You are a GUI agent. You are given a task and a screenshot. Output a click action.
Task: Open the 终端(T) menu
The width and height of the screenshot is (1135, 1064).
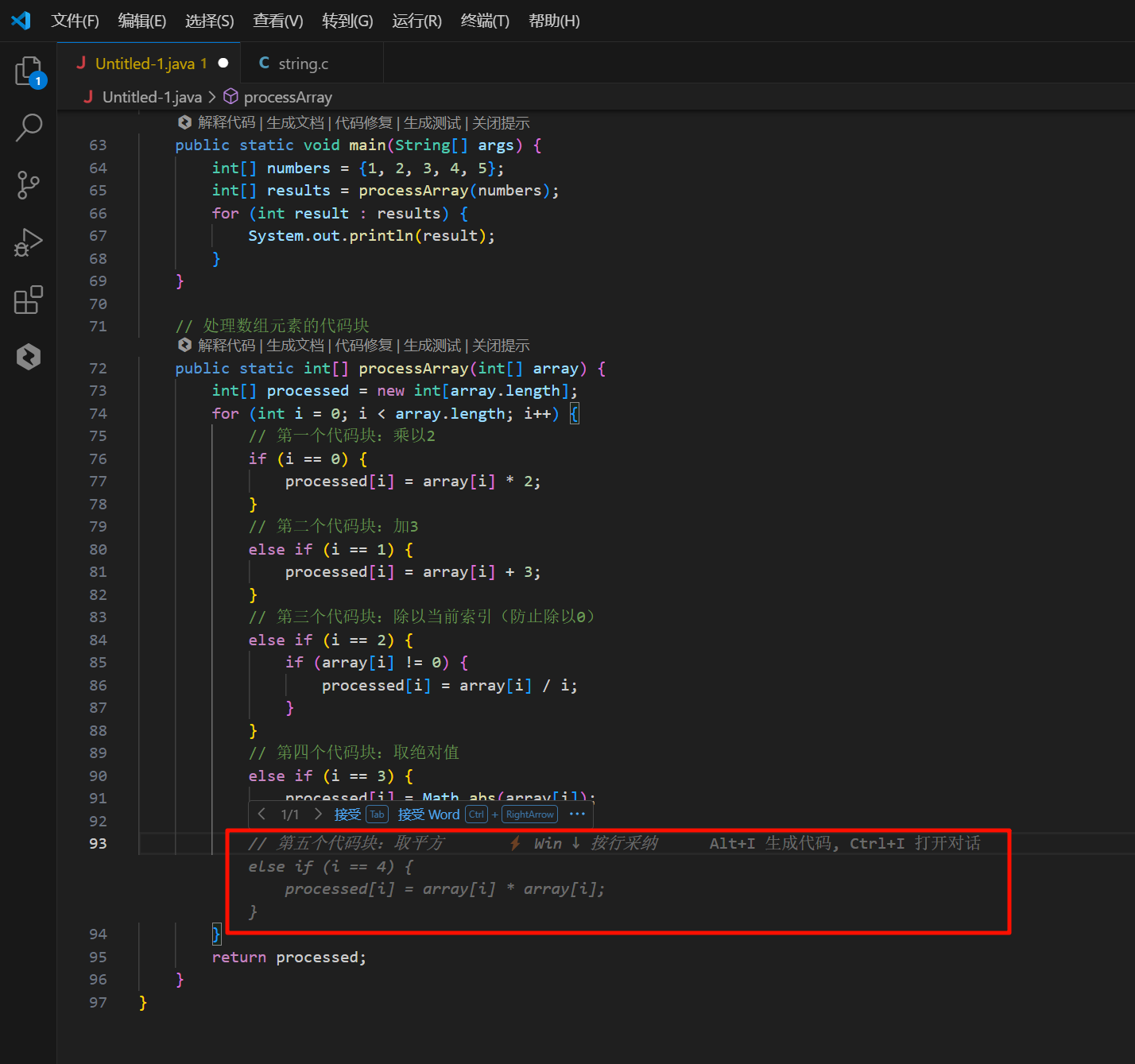pos(485,21)
